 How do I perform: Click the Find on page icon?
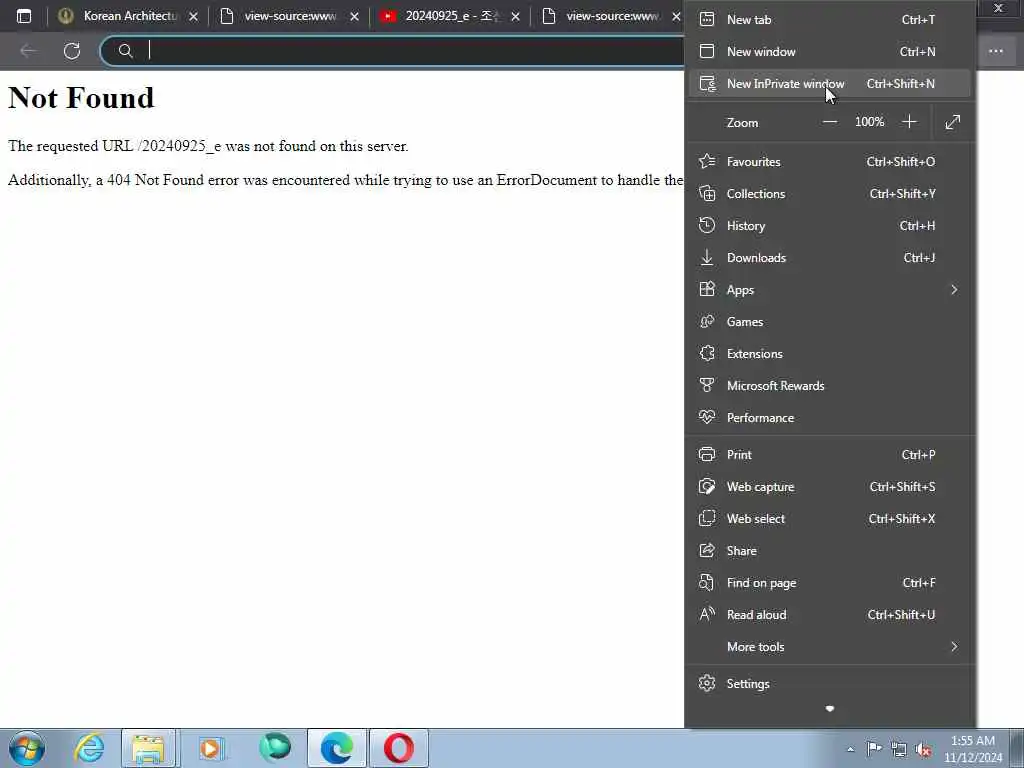pos(707,583)
